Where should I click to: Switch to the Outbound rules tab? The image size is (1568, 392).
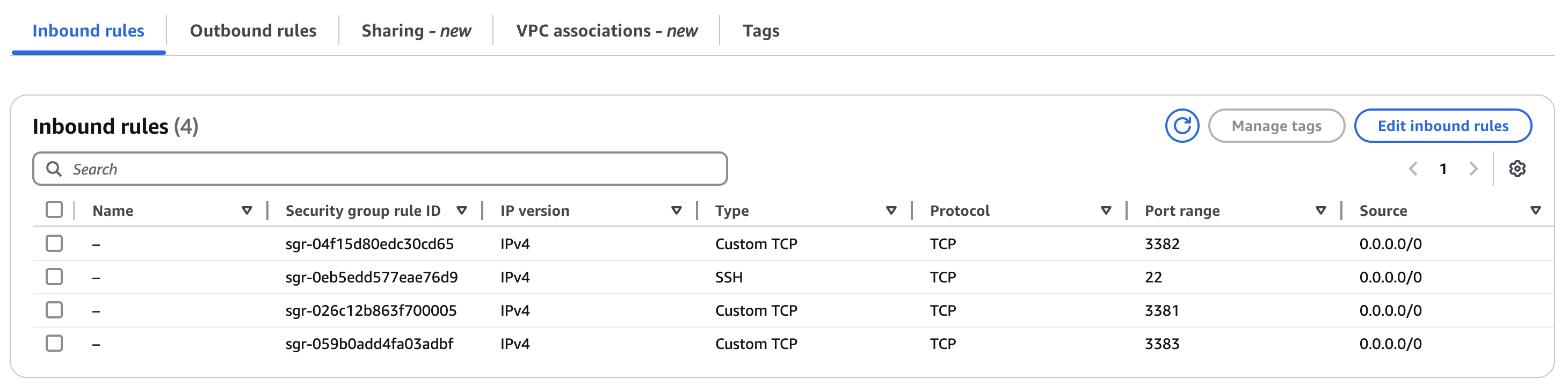click(x=253, y=31)
